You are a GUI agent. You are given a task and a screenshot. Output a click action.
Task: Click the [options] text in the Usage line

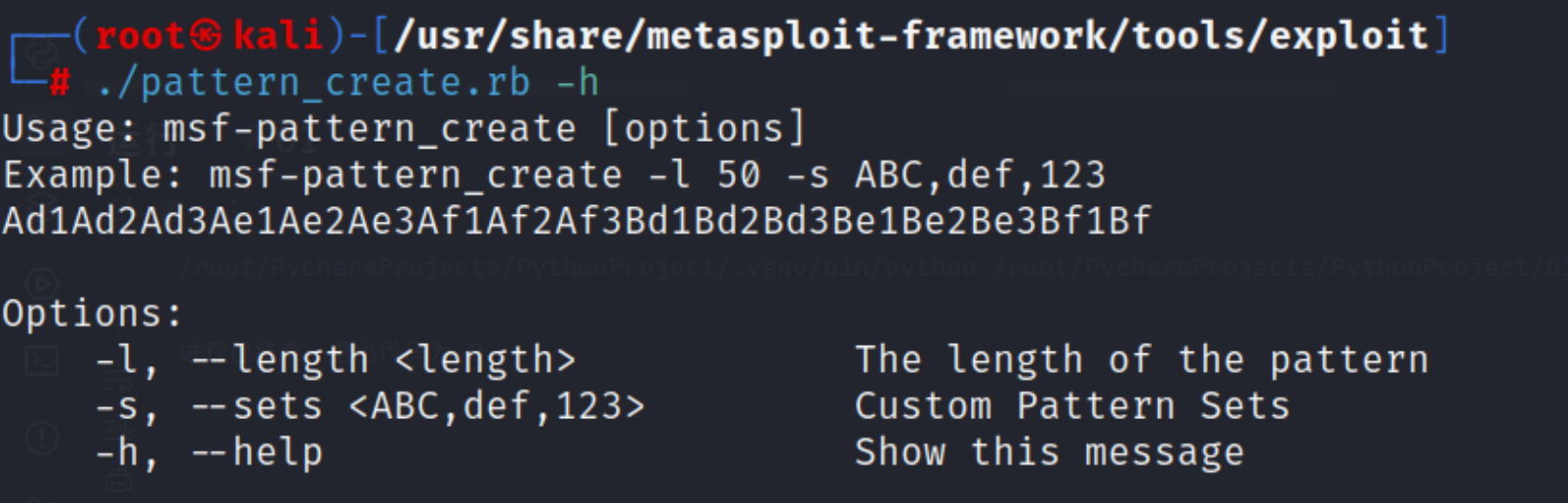pos(704,129)
